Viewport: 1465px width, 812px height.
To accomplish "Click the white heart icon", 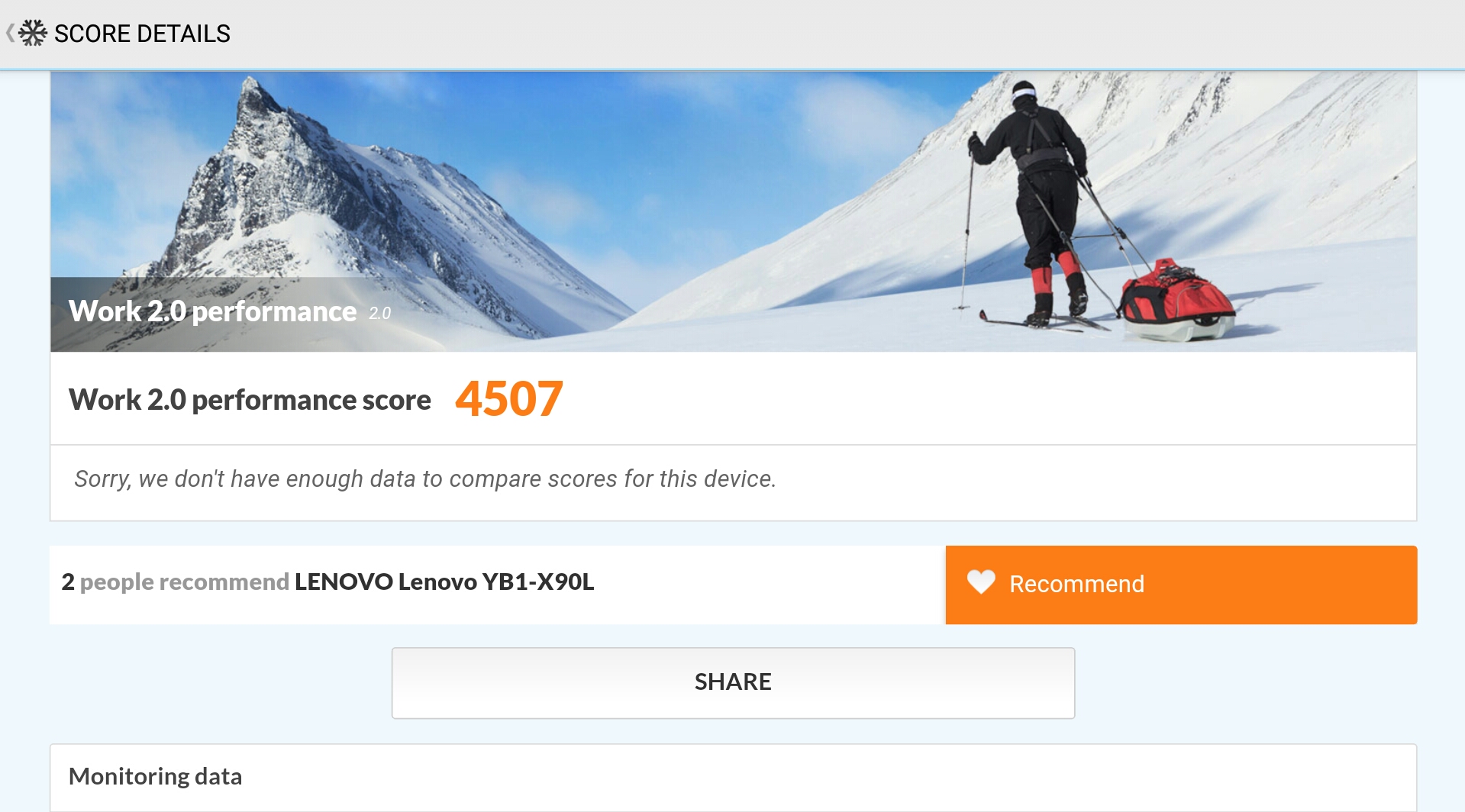I will point(981,582).
